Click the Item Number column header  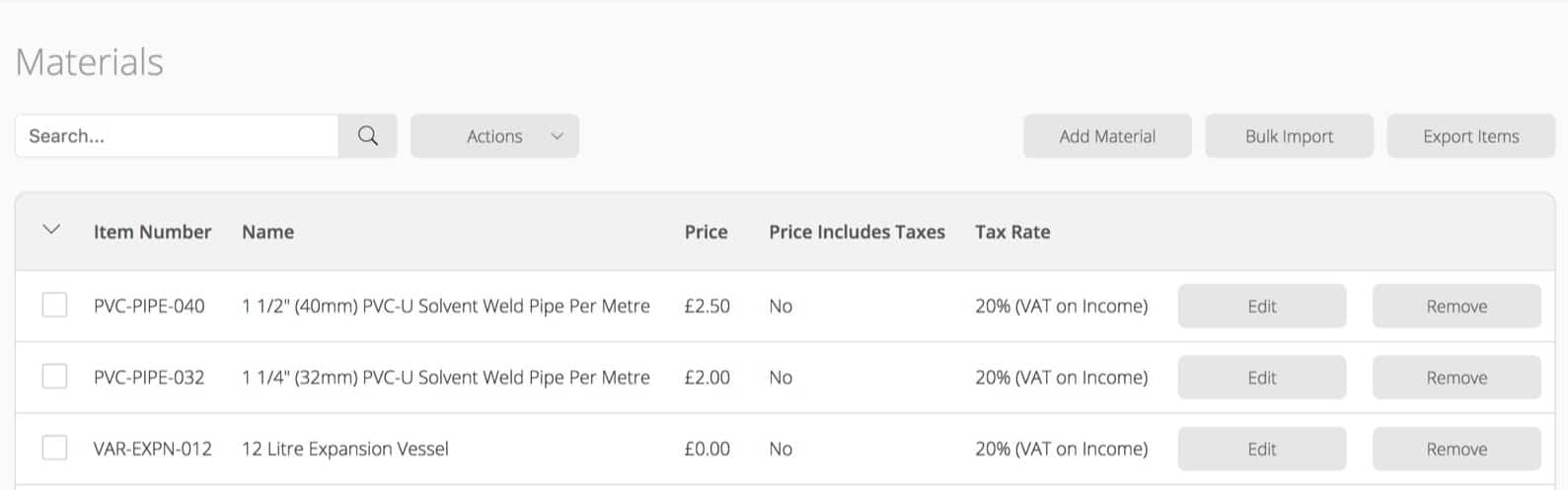152,232
